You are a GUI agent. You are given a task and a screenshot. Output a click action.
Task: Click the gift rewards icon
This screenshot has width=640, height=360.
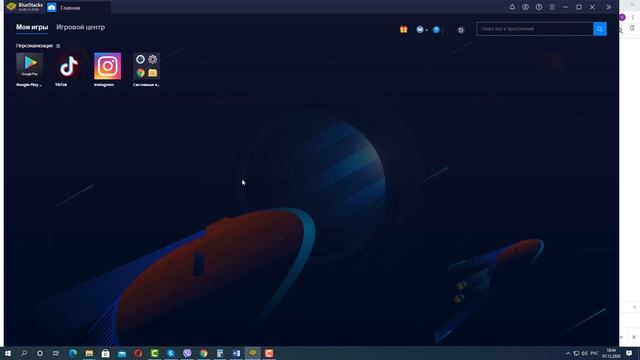click(x=404, y=29)
